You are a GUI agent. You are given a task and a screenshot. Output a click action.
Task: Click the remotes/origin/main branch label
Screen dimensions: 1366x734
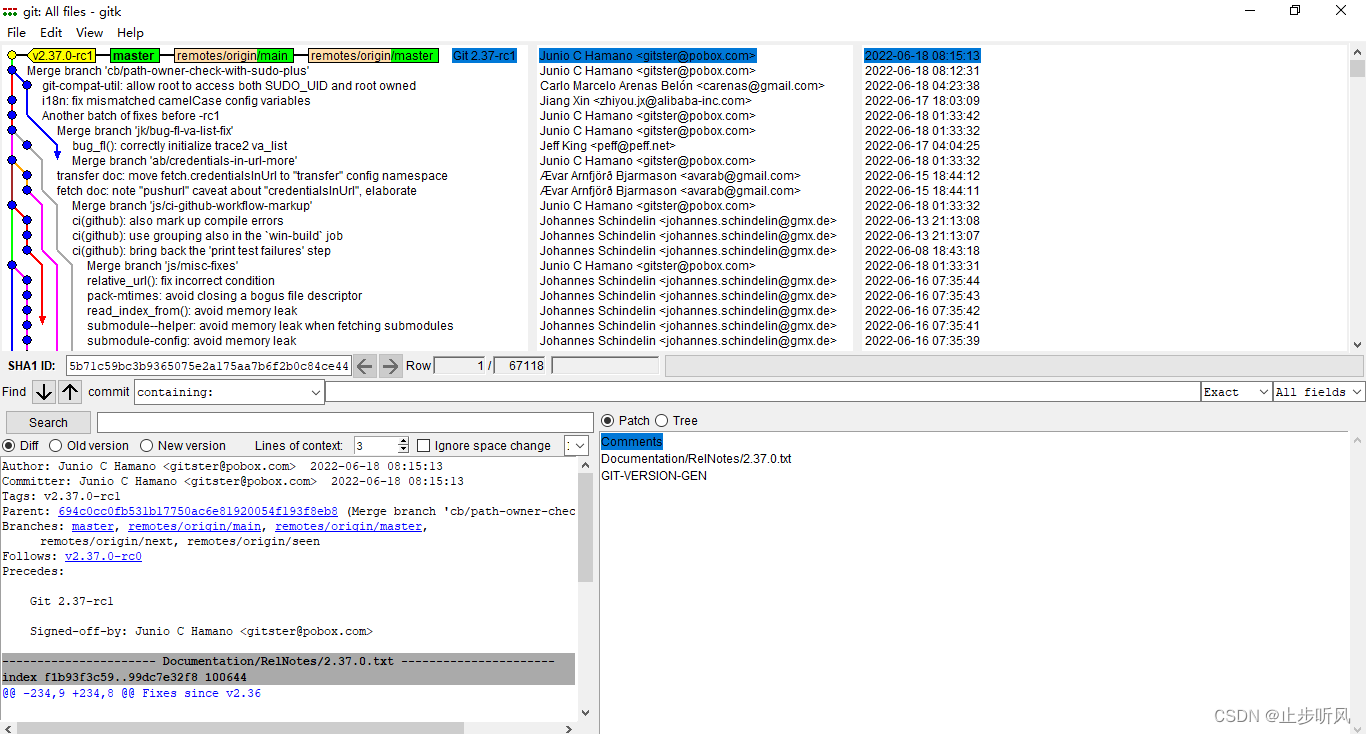[233, 56]
